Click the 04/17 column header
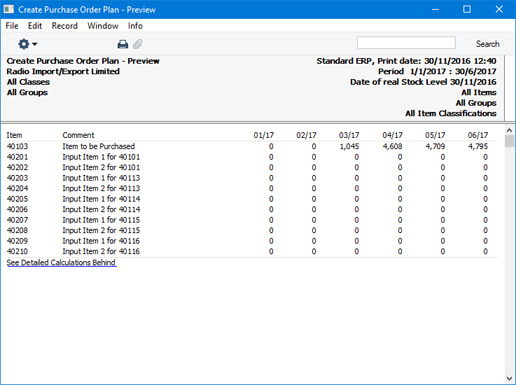This screenshot has height=385, width=516. 392,135
